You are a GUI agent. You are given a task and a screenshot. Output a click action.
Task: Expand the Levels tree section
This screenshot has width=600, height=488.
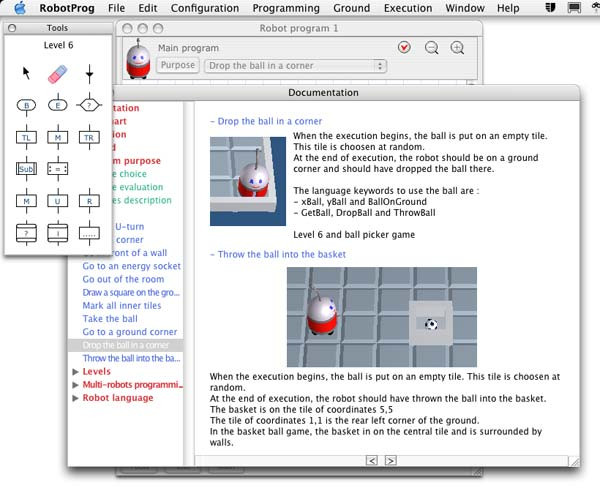pyautogui.click(x=77, y=371)
